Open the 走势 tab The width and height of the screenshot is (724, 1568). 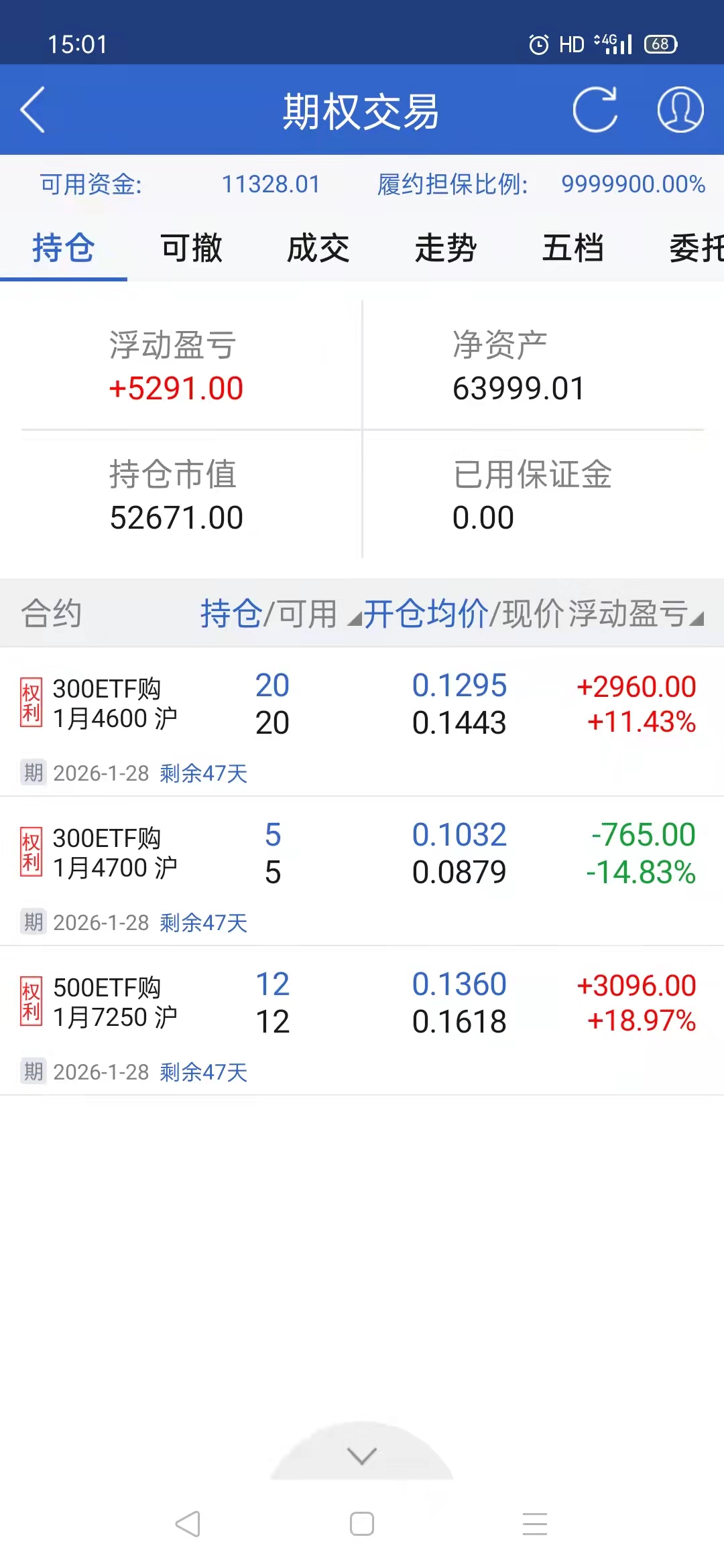tap(446, 248)
